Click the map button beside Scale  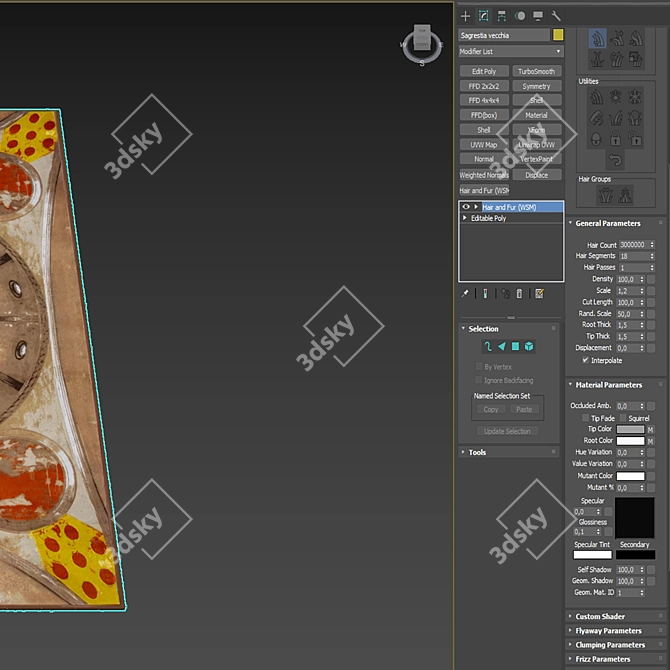(x=651, y=291)
